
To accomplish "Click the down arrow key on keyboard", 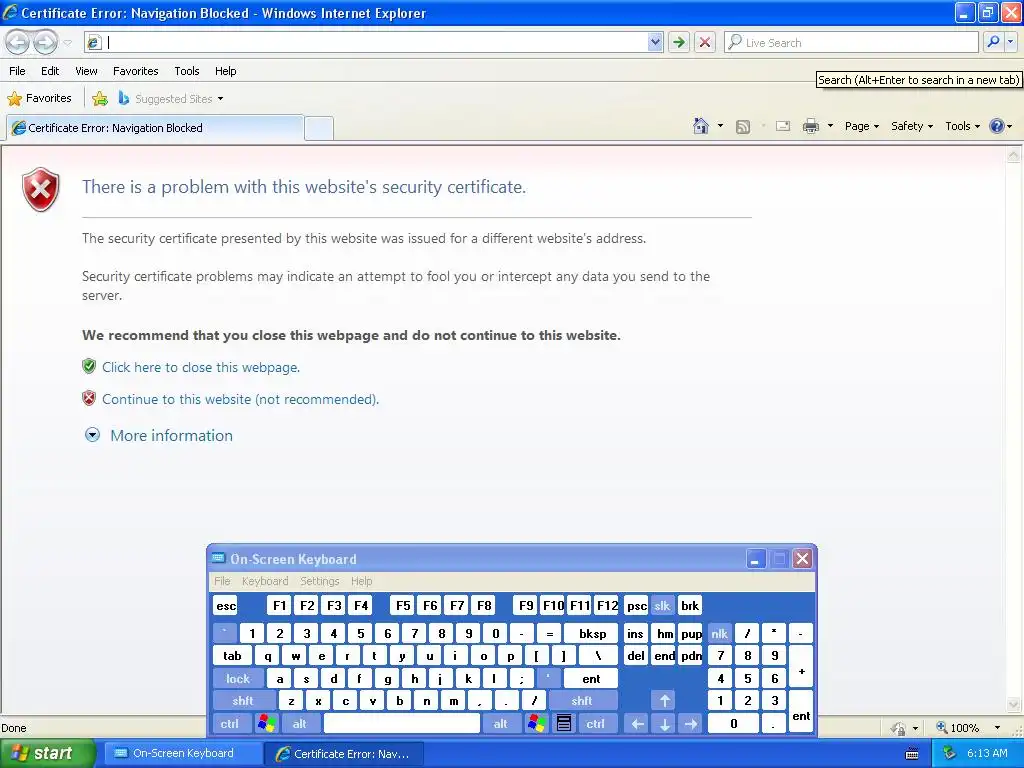I will [665, 724].
